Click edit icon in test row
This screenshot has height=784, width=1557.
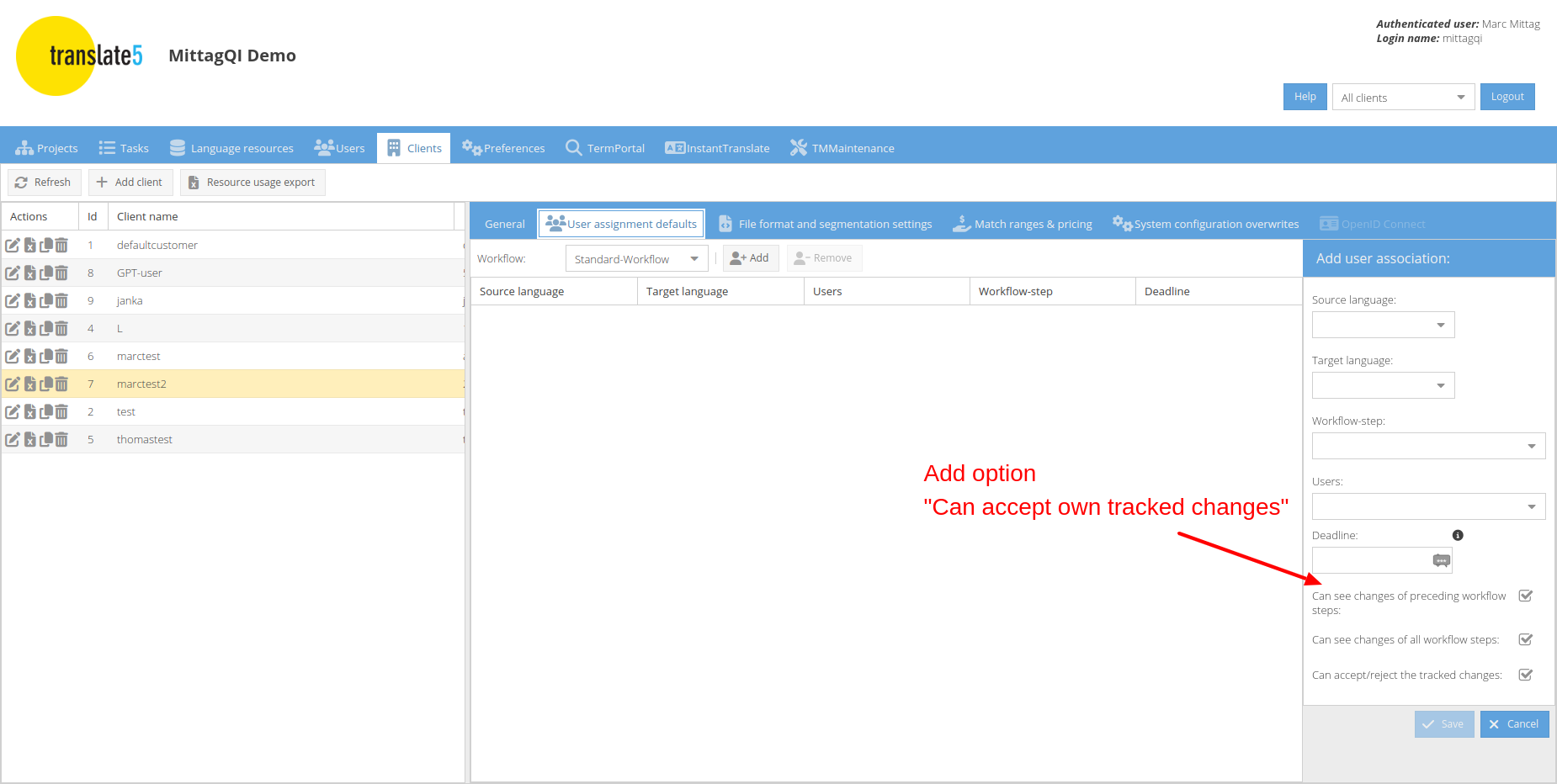tap(13, 411)
